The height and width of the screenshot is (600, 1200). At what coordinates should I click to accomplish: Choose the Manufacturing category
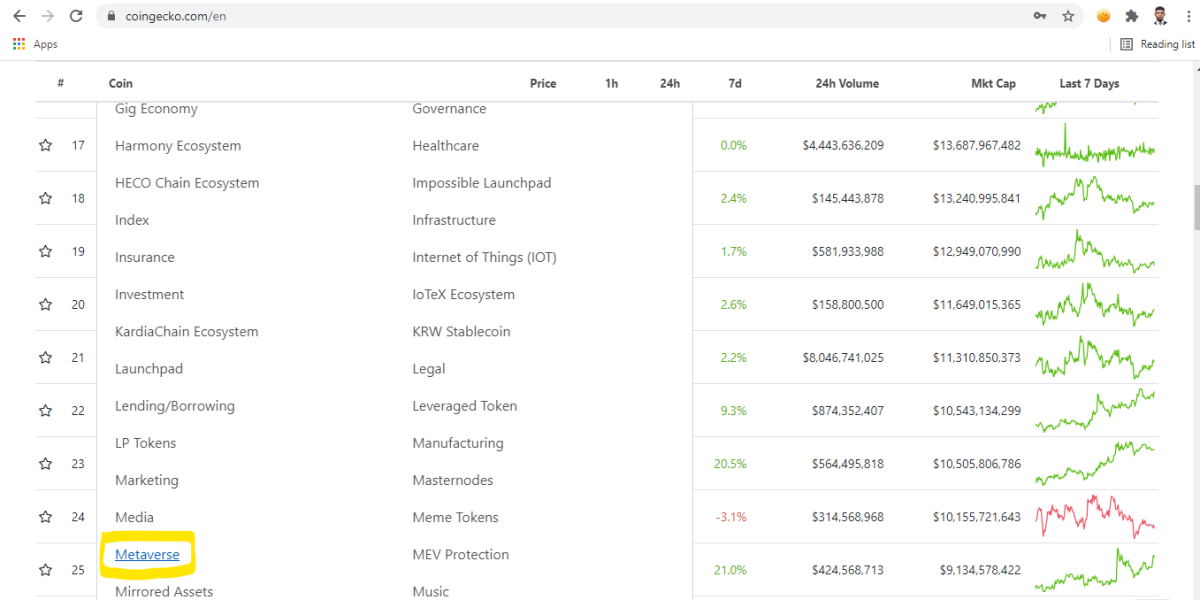(x=458, y=443)
